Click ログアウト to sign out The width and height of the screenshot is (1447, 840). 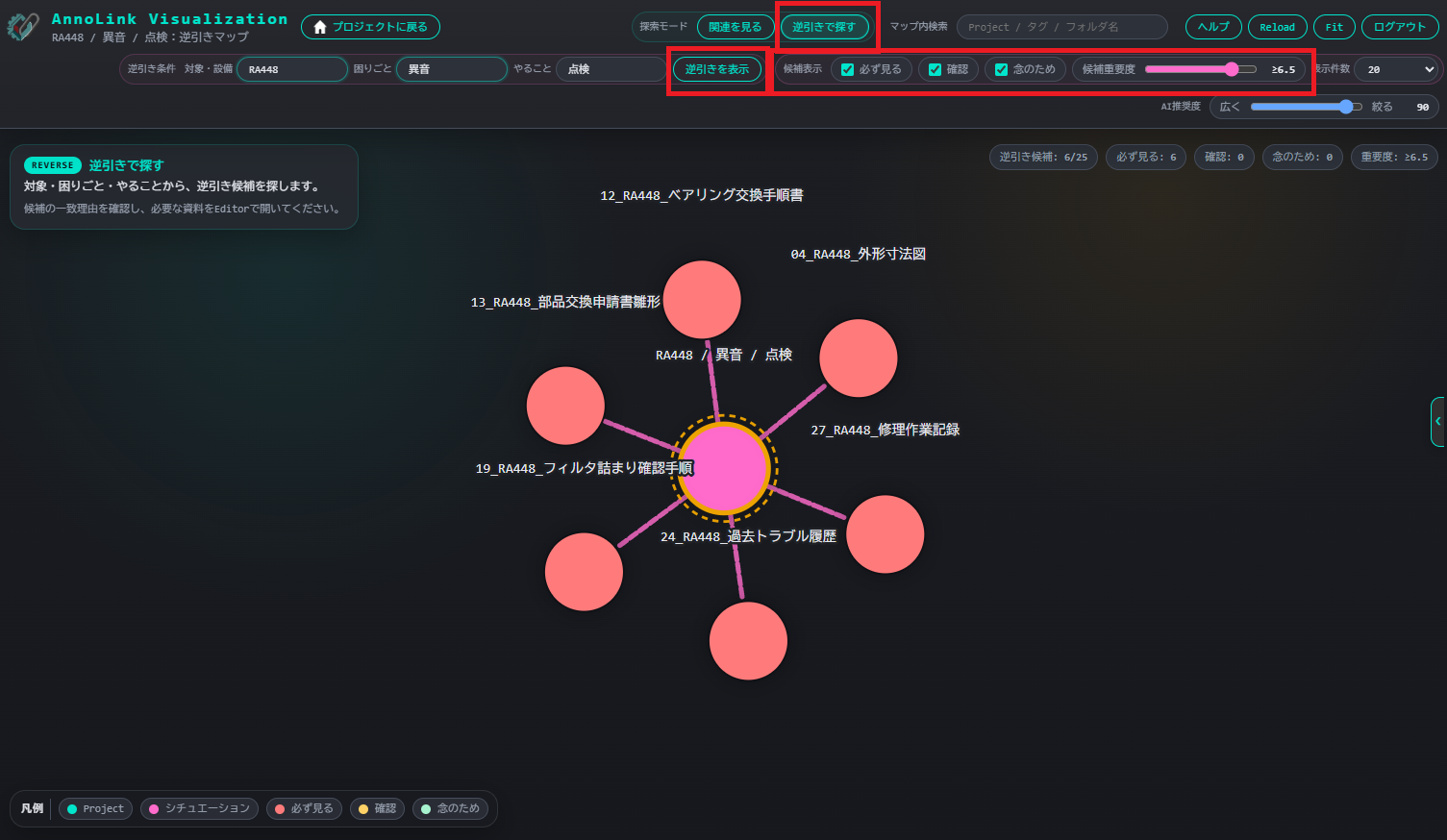[x=1399, y=27]
